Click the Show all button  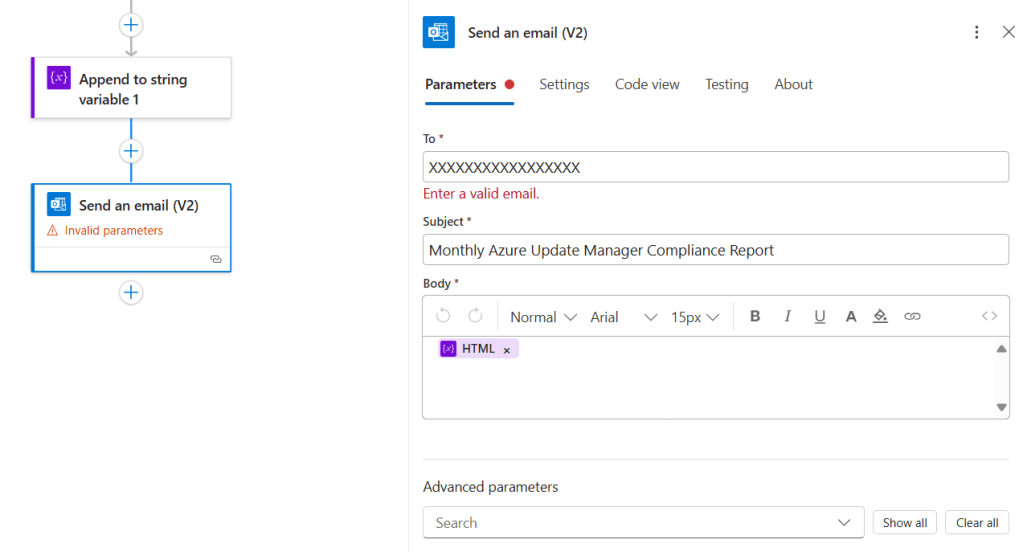(905, 522)
